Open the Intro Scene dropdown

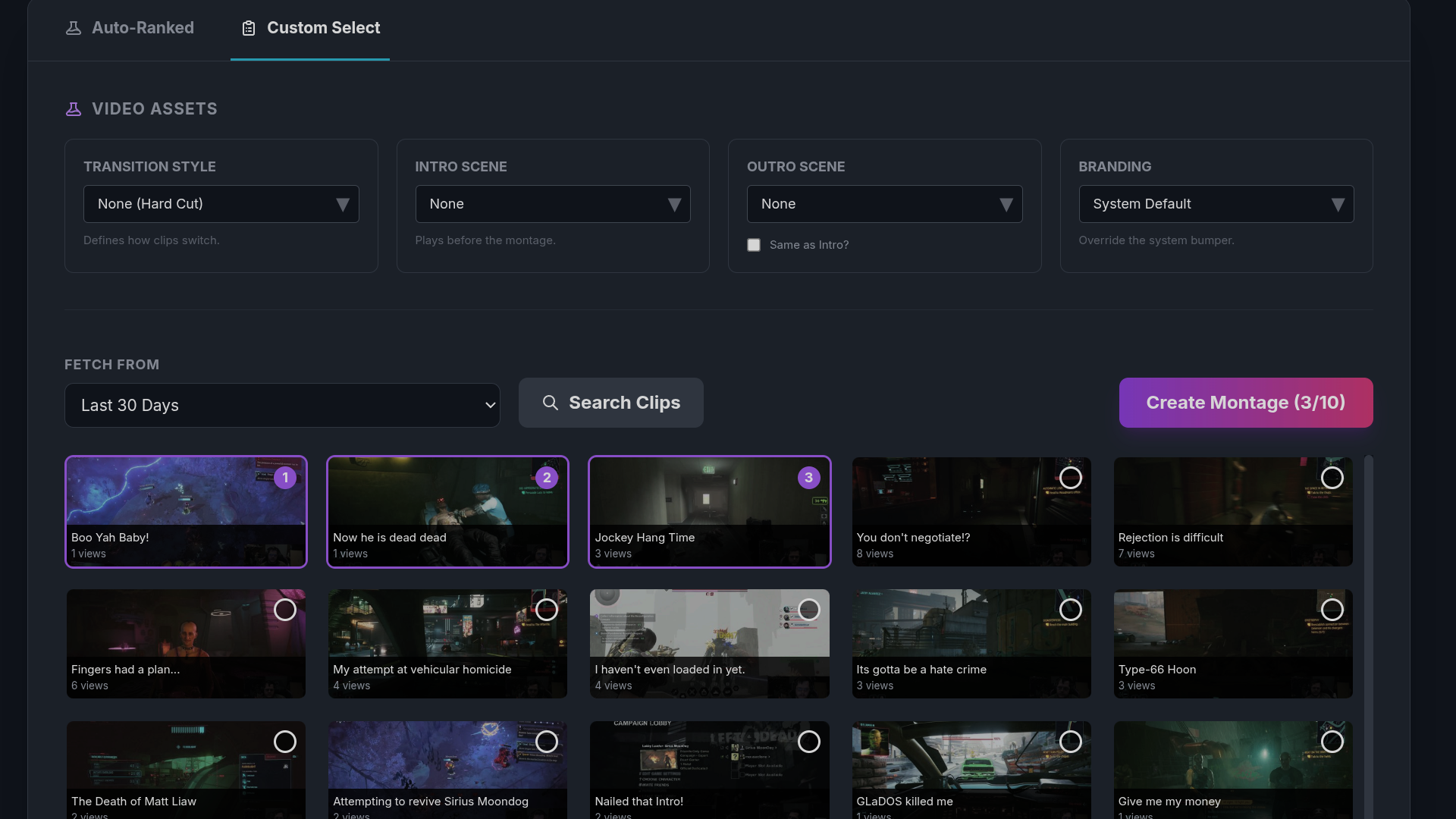point(553,204)
